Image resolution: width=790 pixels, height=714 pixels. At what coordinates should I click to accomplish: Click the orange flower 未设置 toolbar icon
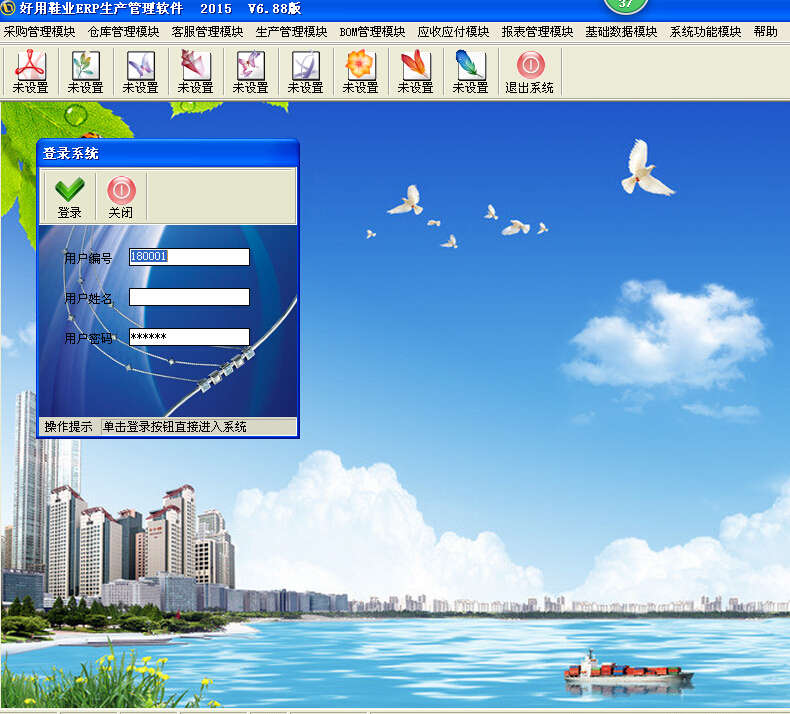[x=360, y=72]
